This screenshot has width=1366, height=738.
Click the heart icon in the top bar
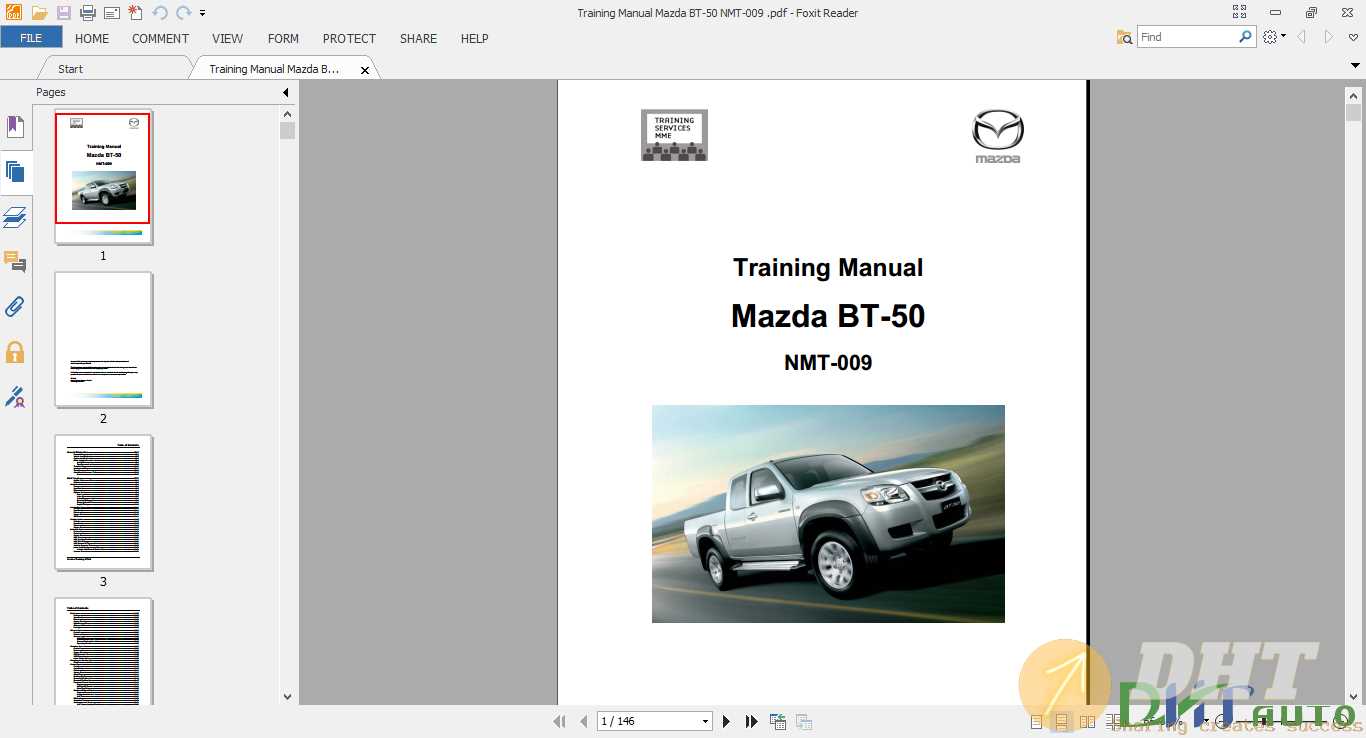point(1355,37)
